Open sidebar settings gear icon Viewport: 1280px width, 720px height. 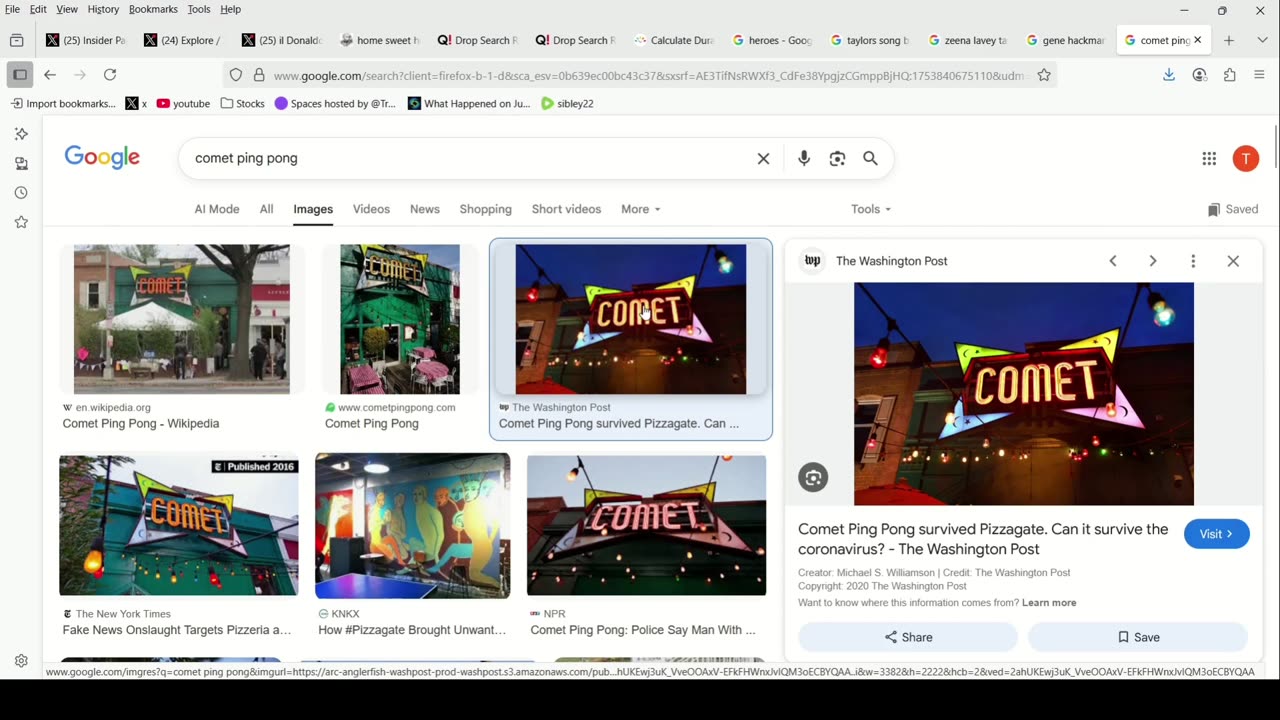21,661
